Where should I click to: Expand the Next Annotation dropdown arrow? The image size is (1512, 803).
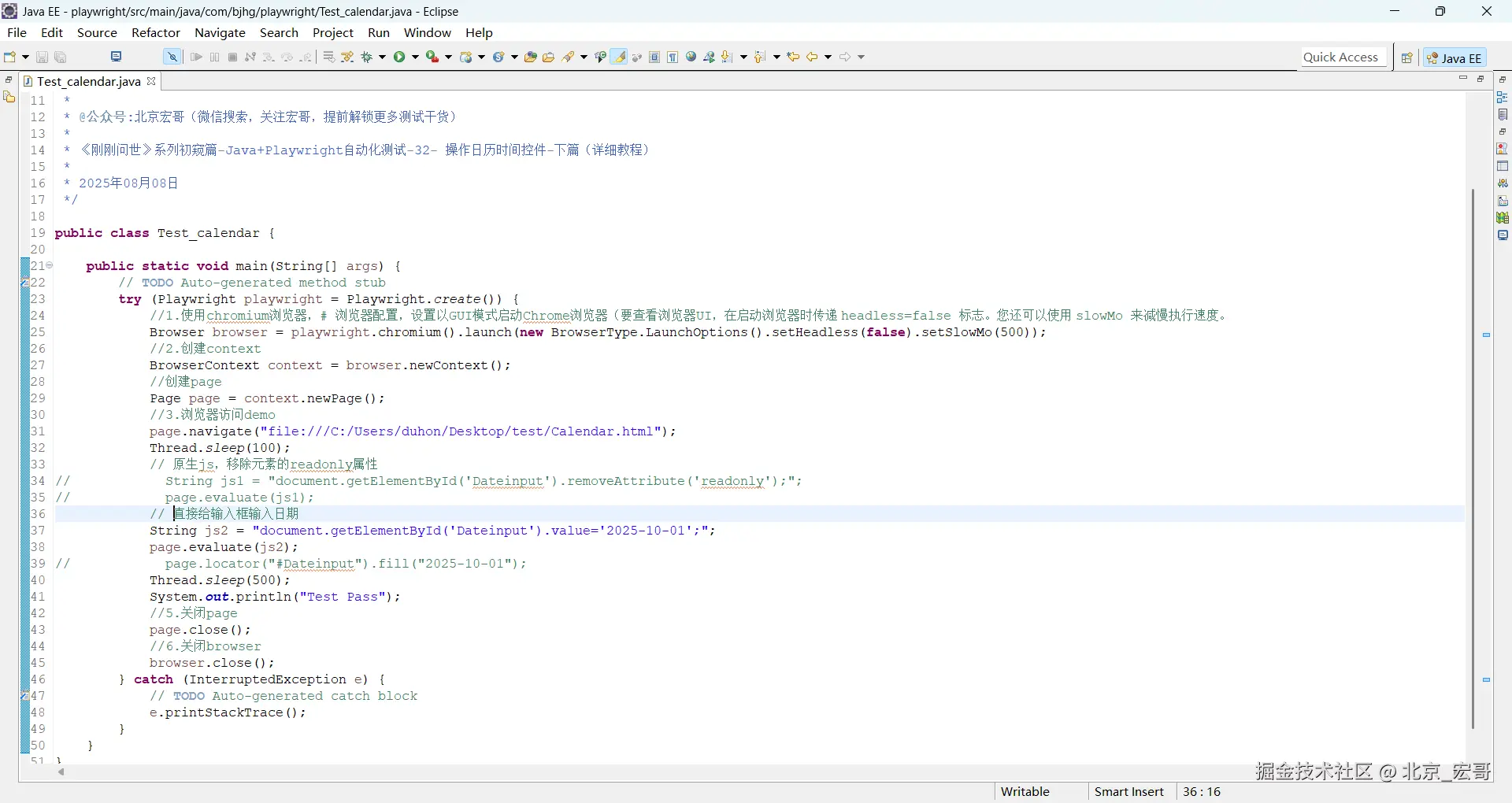tap(743, 57)
